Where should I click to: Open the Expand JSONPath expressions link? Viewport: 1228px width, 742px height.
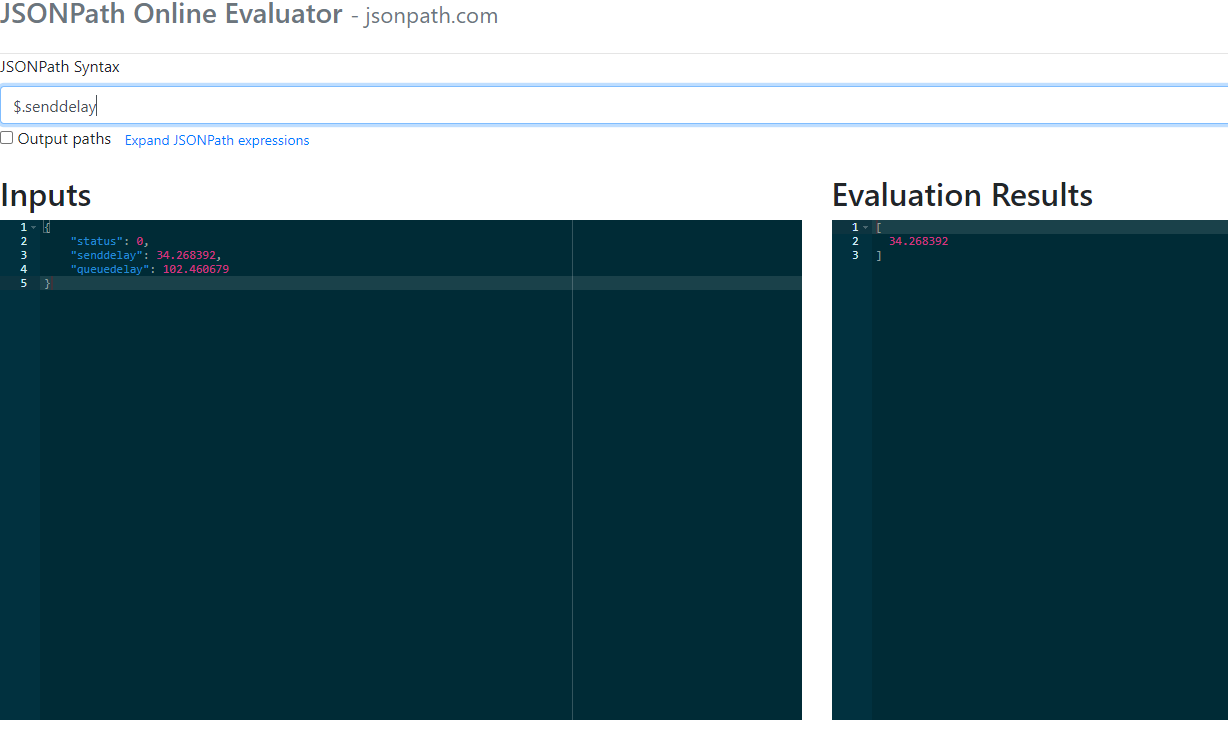[216, 140]
